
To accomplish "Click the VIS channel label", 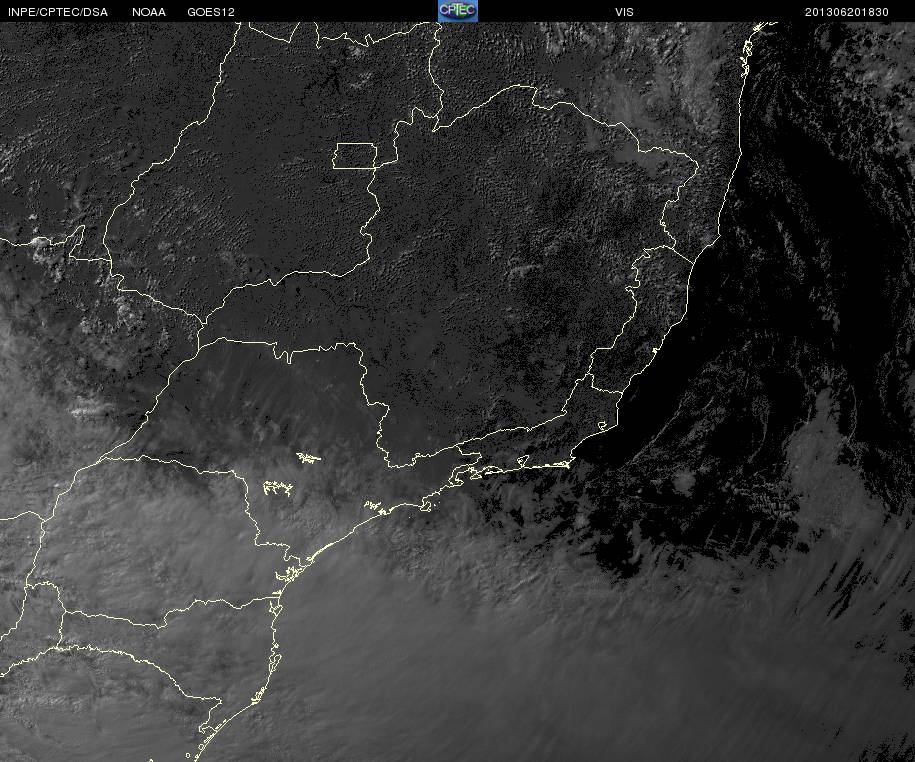I will tap(624, 12).
